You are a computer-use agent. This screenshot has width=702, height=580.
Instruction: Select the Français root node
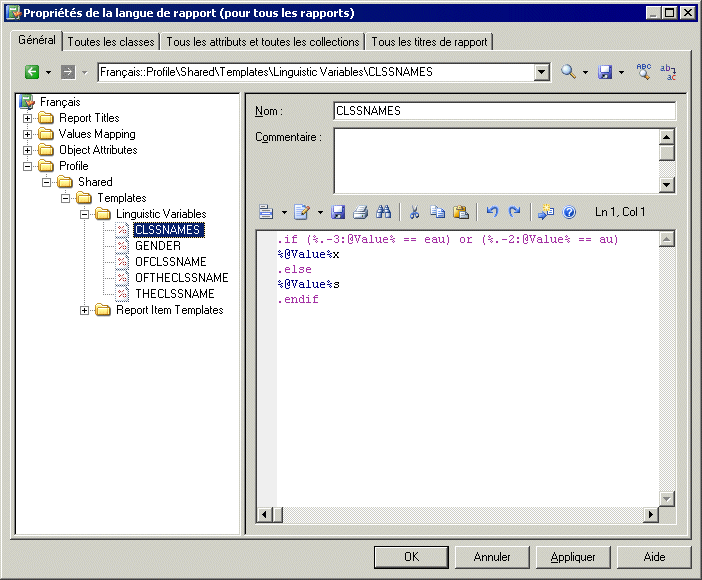pos(60,102)
